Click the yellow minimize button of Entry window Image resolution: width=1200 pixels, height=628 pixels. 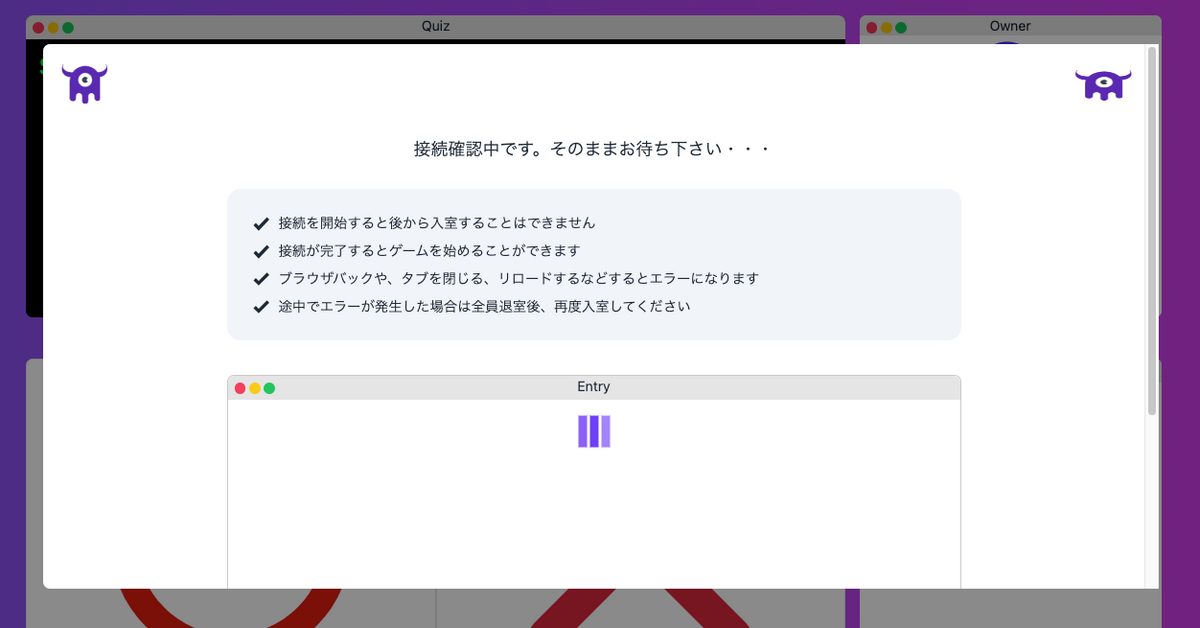(255, 388)
